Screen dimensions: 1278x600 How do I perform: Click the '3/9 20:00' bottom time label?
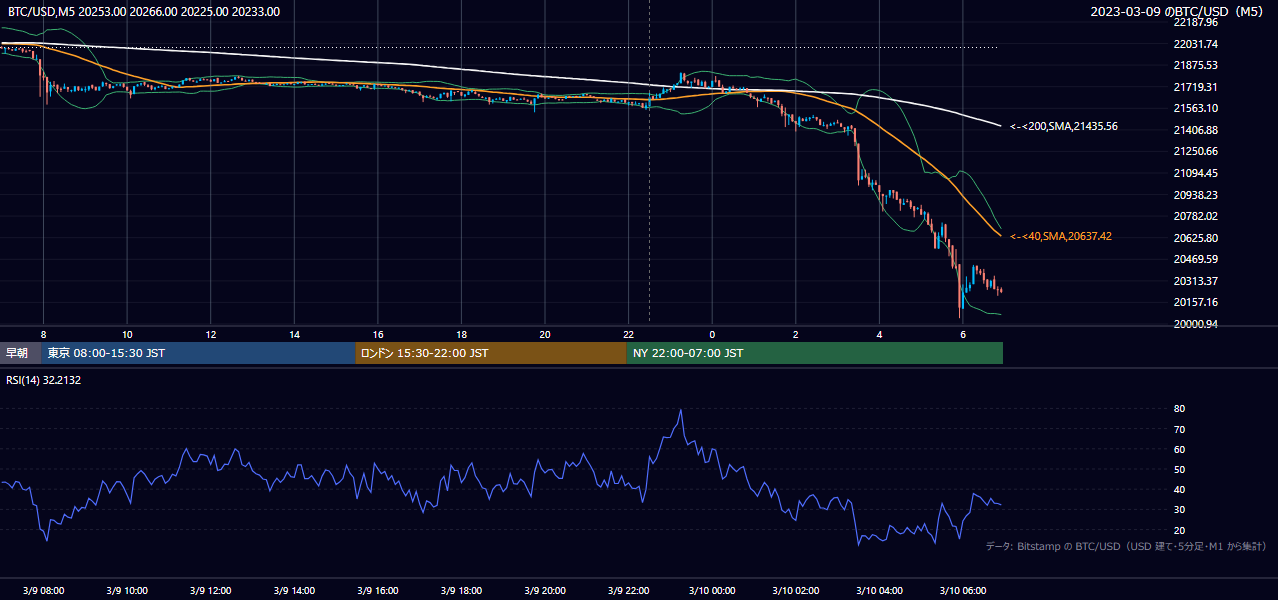click(x=545, y=591)
